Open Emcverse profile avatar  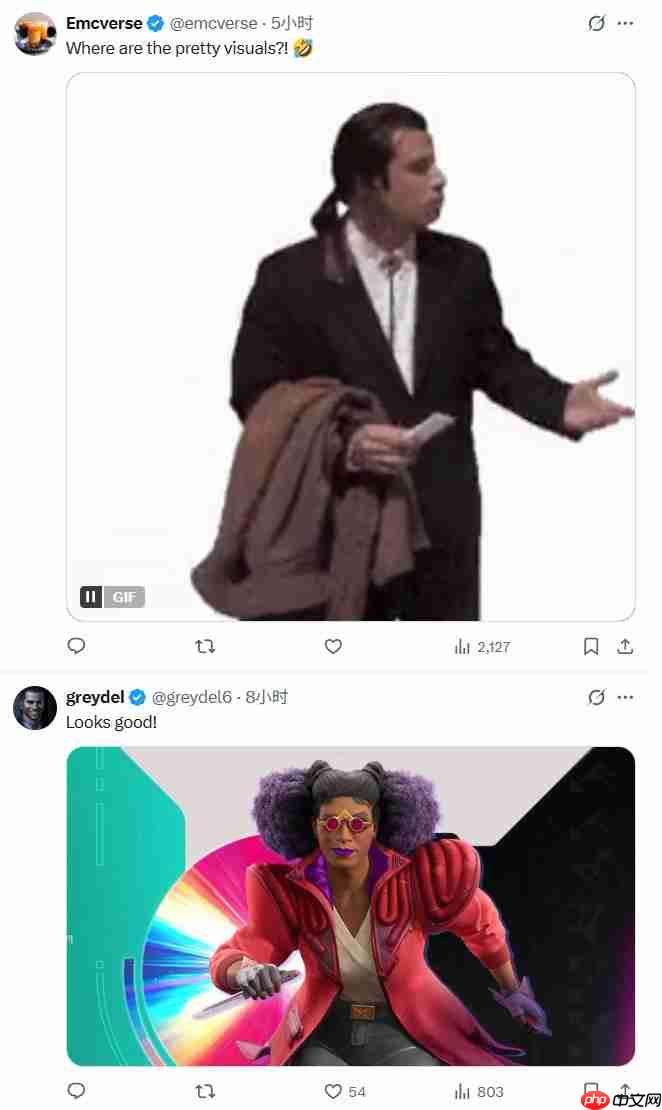pos(35,33)
